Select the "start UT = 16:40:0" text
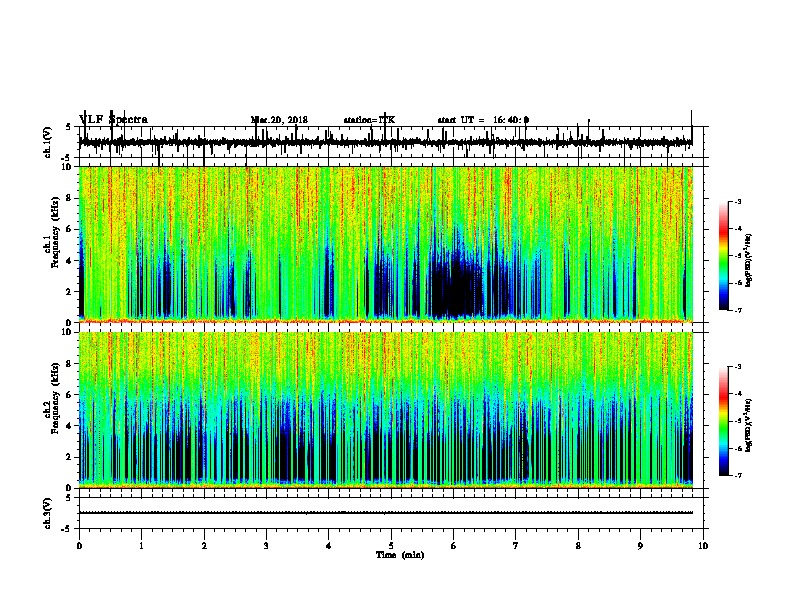 click(483, 120)
